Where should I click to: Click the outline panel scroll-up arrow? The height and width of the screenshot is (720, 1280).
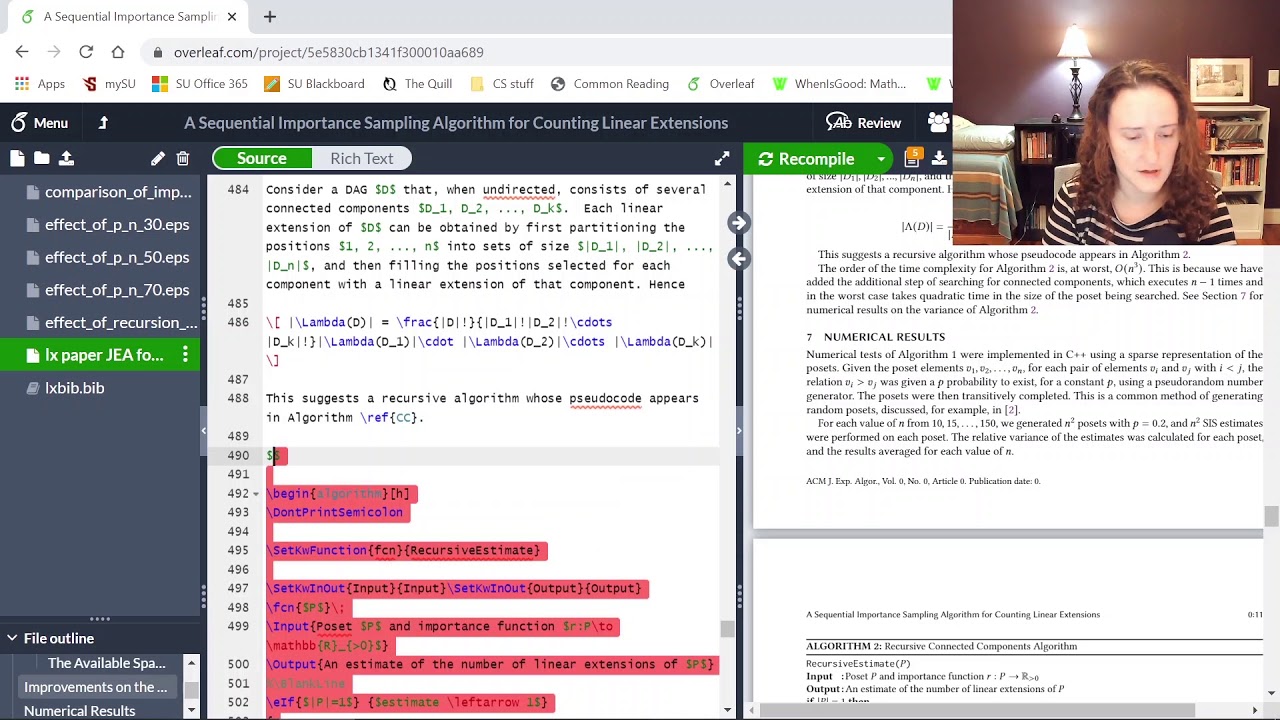coord(190,662)
